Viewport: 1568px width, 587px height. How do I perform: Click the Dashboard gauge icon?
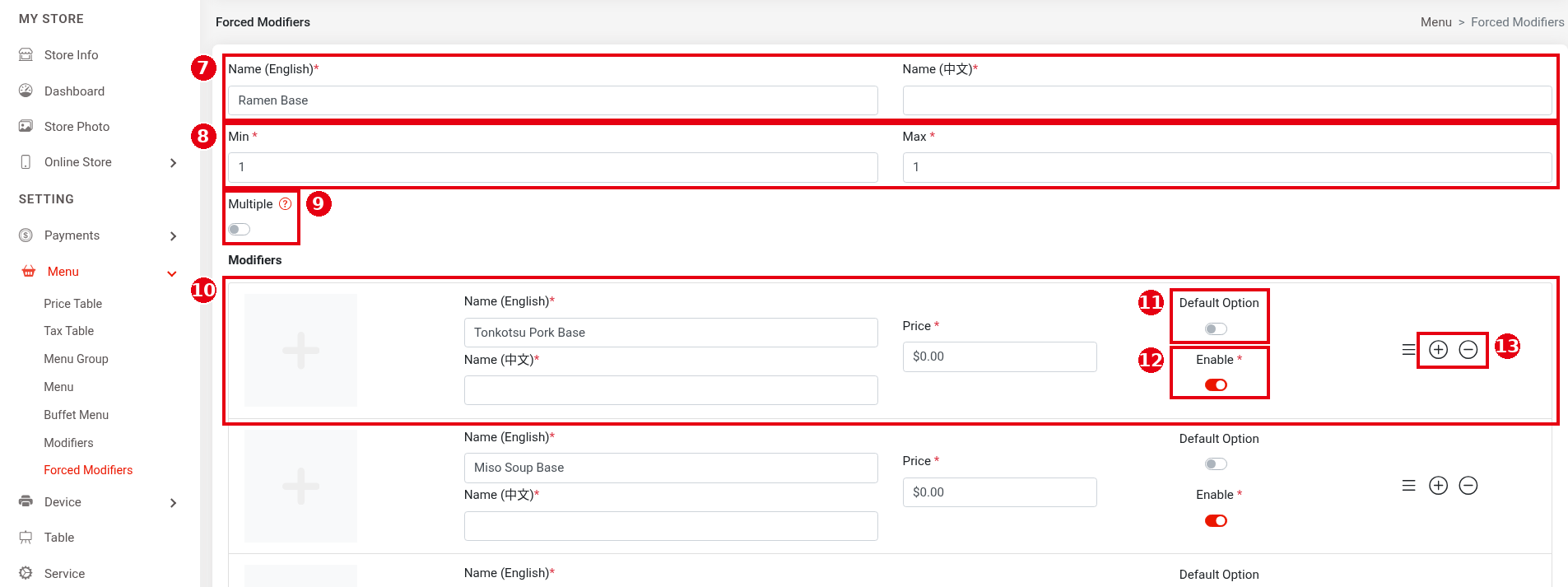[x=26, y=91]
